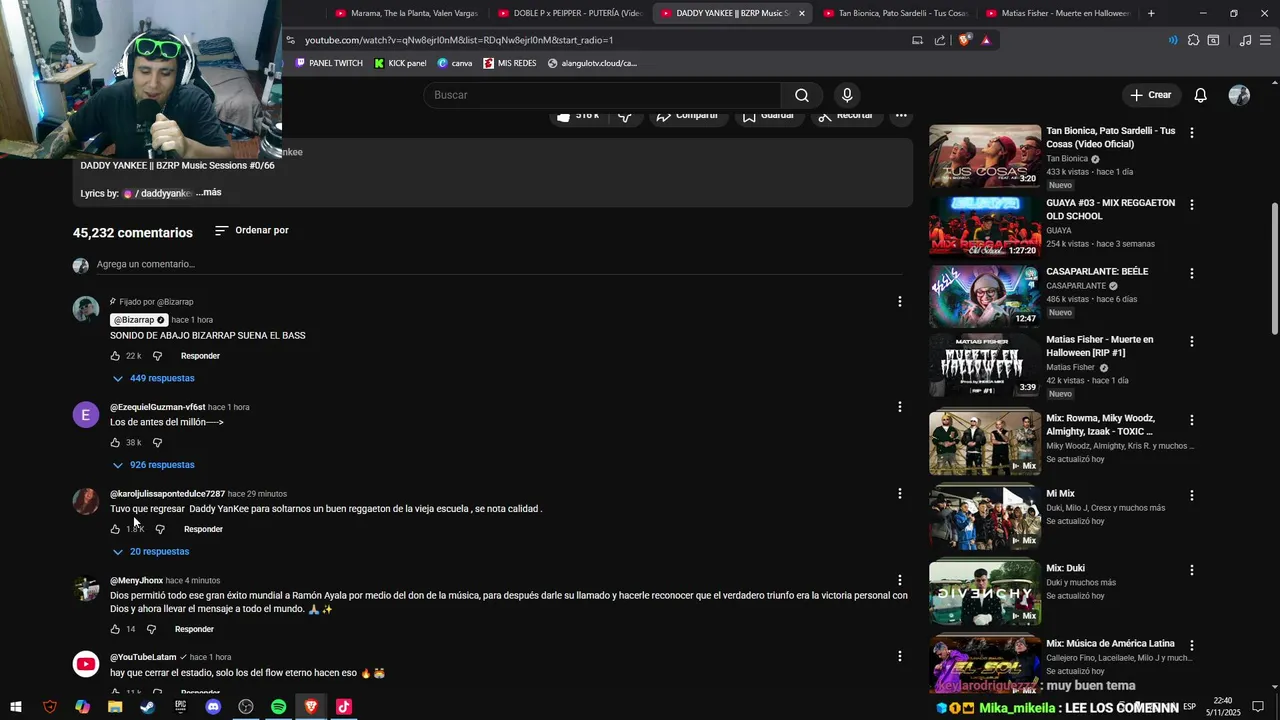The image size is (1280, 720).
Task: Open @YouTubeLatam channel link
Action: tap(143, 657)
